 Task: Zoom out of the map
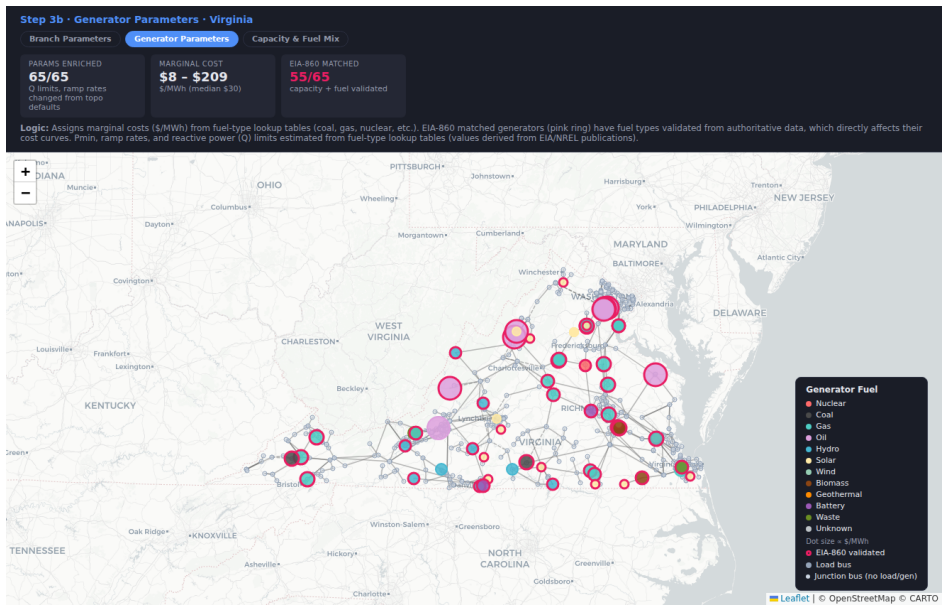(25, 193)
